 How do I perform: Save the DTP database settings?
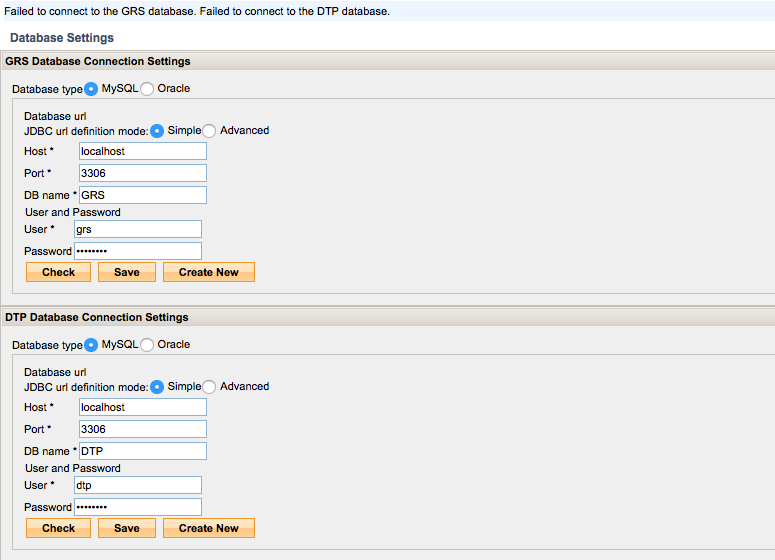(127, 528)
